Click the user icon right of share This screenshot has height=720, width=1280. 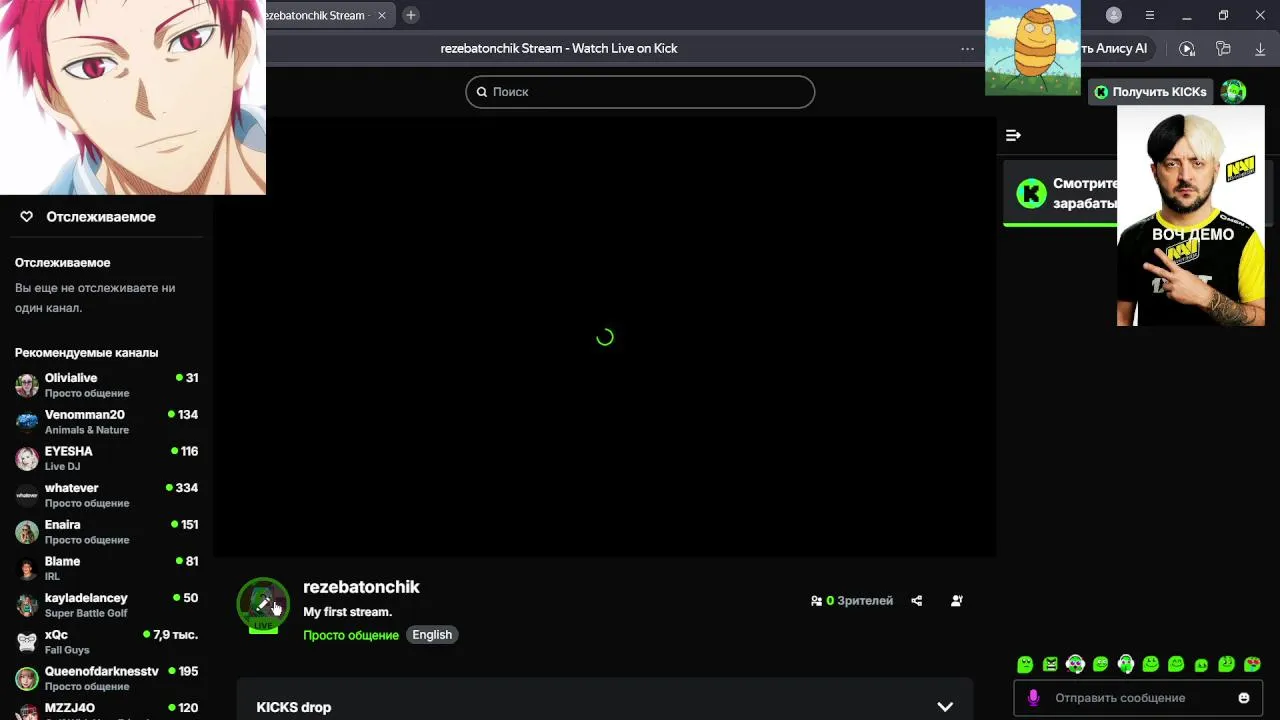point(957,601)
